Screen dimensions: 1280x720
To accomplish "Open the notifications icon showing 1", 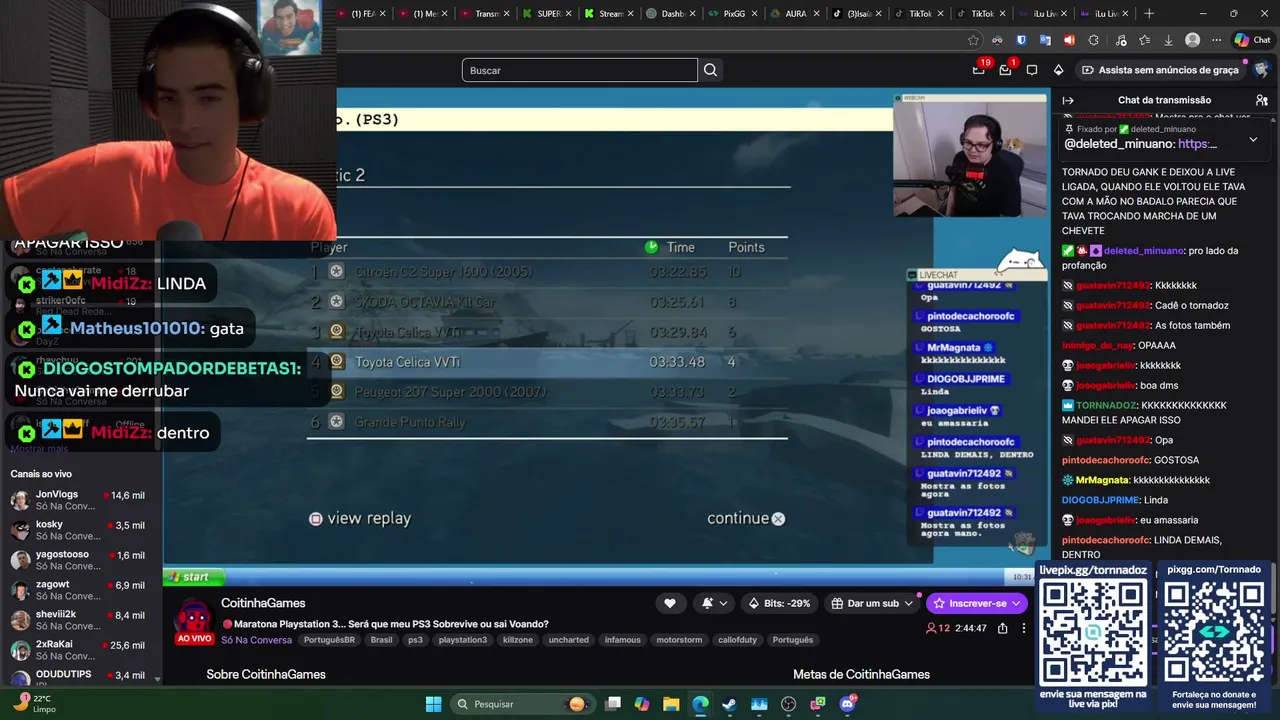I will (x=1006, y=70).
